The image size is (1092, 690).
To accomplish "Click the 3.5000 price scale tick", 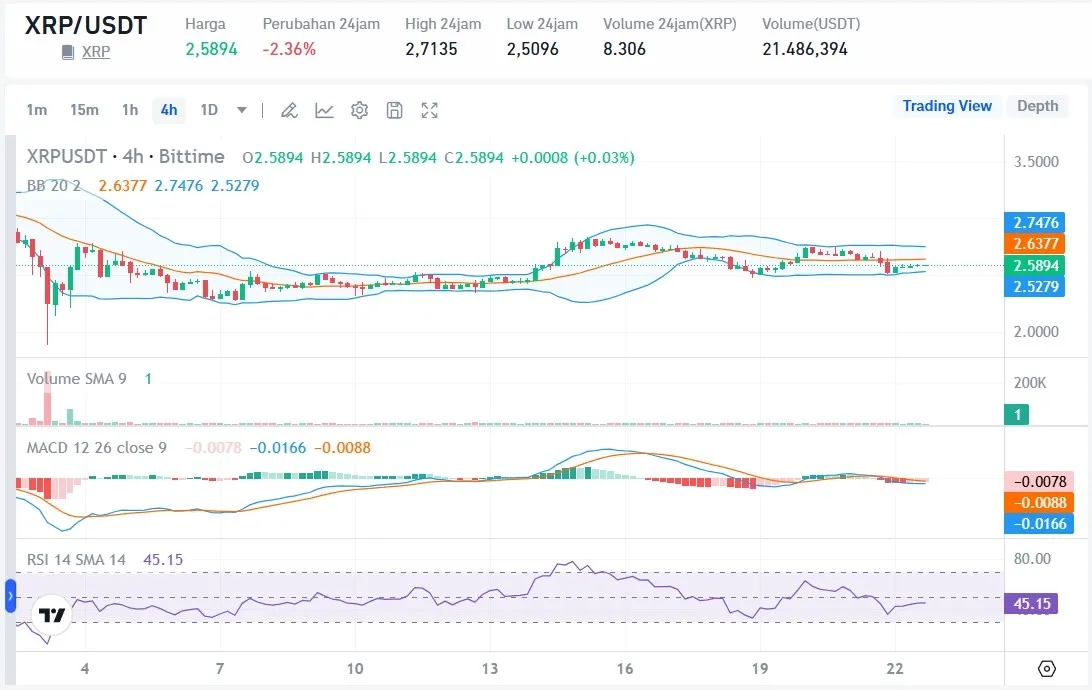I will pos(1036,162).
